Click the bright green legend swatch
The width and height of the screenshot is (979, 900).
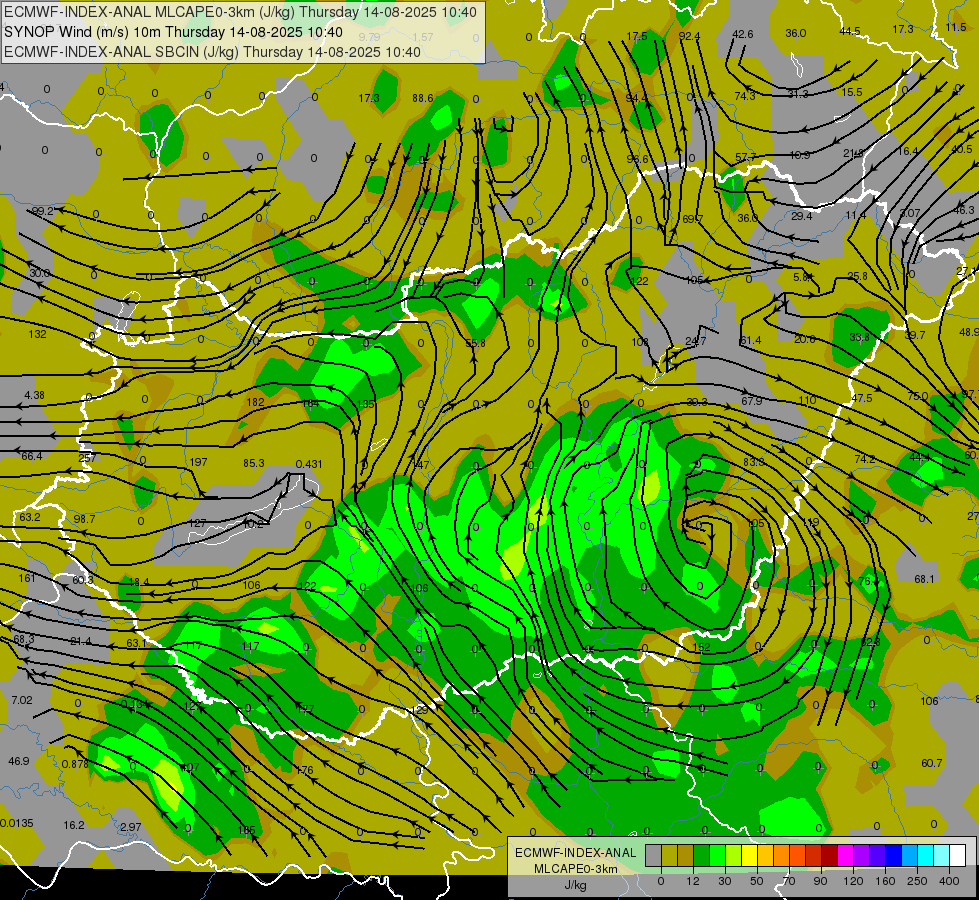(x=717, y=855)
